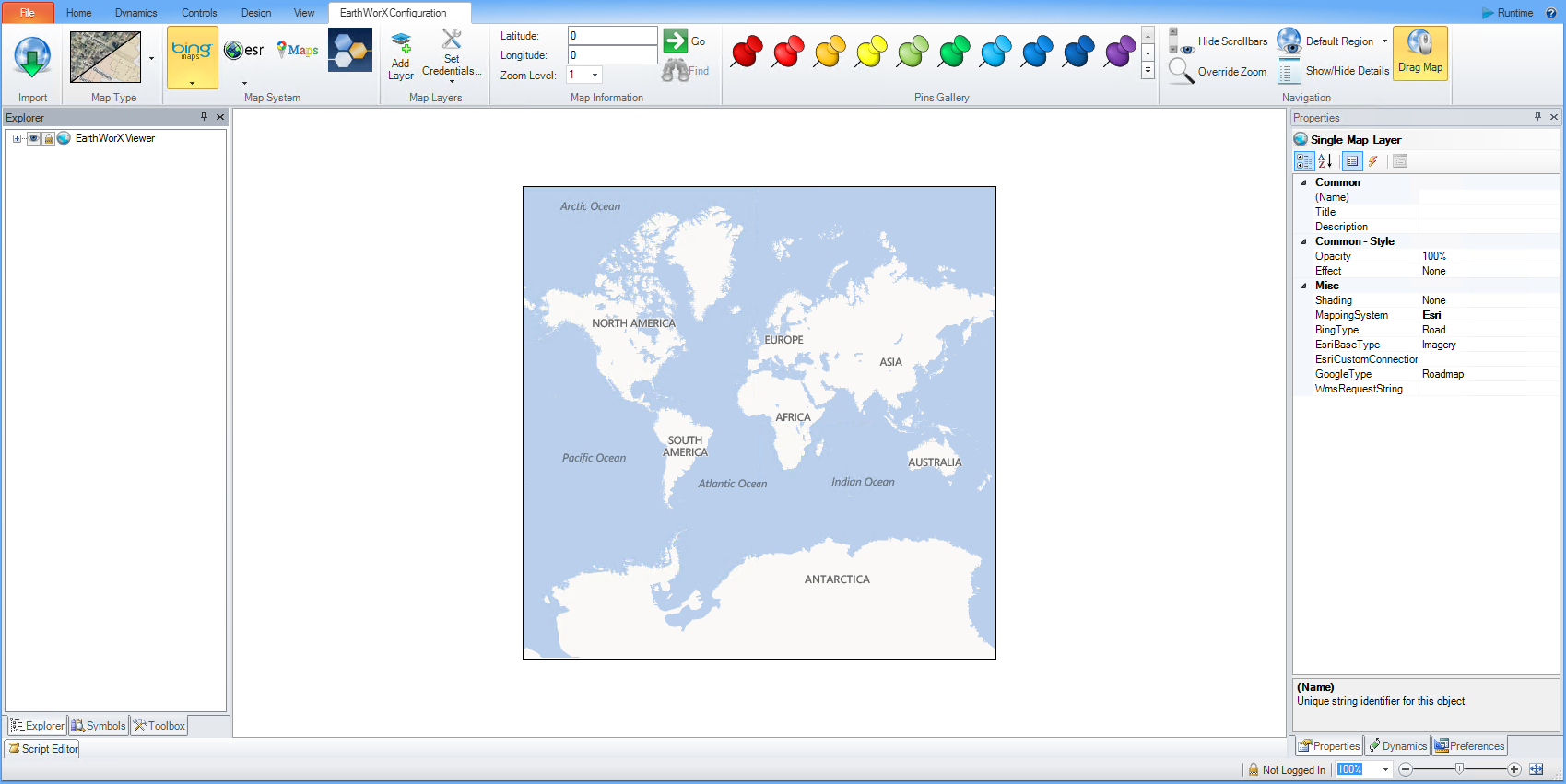The width and height of the screenshot is (1566, 784).
Task: Click the Runtime button
Action: (1507, 13)
